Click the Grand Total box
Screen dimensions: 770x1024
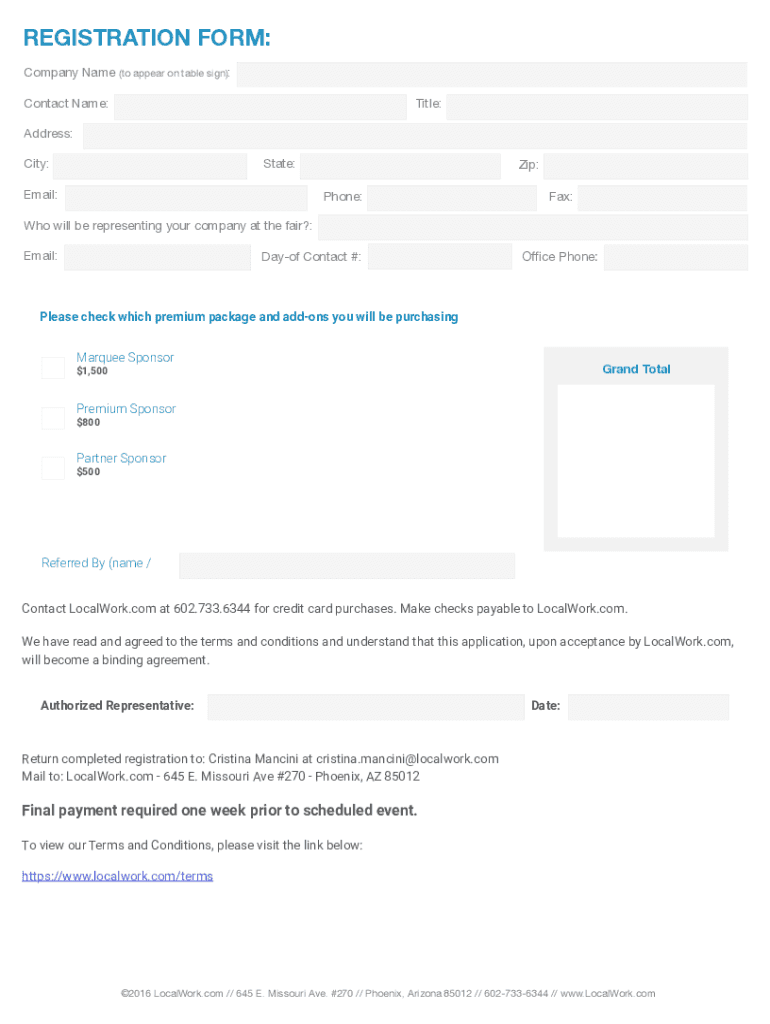(636, 461)
